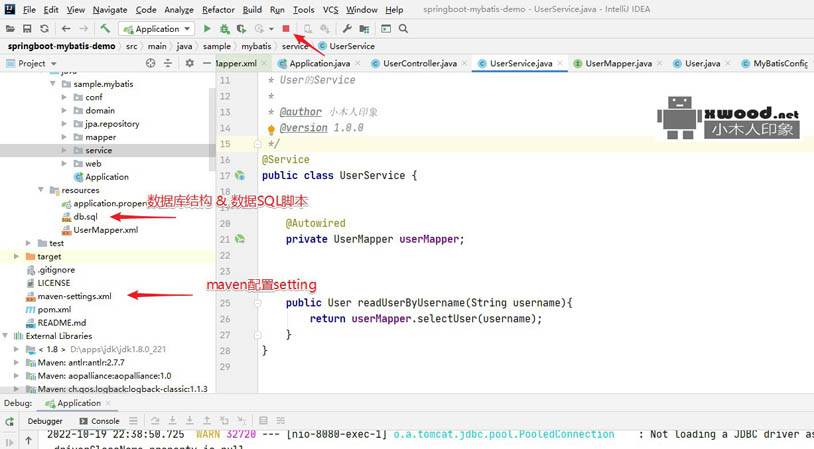Click the UserService breadcrumb
Viewport: 814px width, 449px height.
[x=347, y=46]
